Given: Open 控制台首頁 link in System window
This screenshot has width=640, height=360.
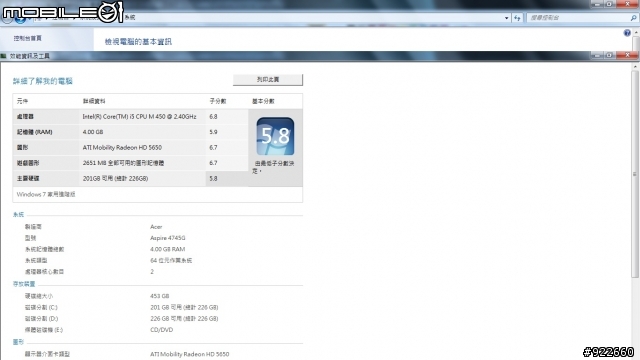Looking at the screenshot, I should pos(27,38).
